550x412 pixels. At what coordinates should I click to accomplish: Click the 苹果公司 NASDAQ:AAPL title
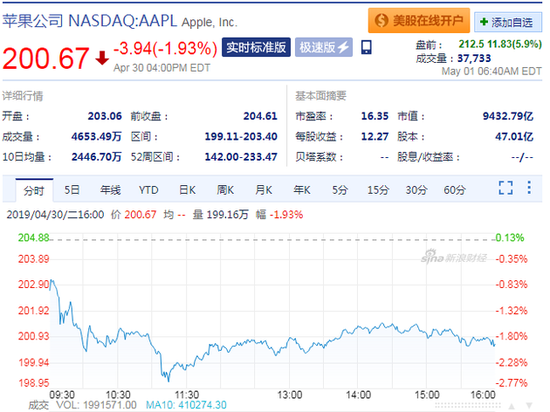[90, 21]
